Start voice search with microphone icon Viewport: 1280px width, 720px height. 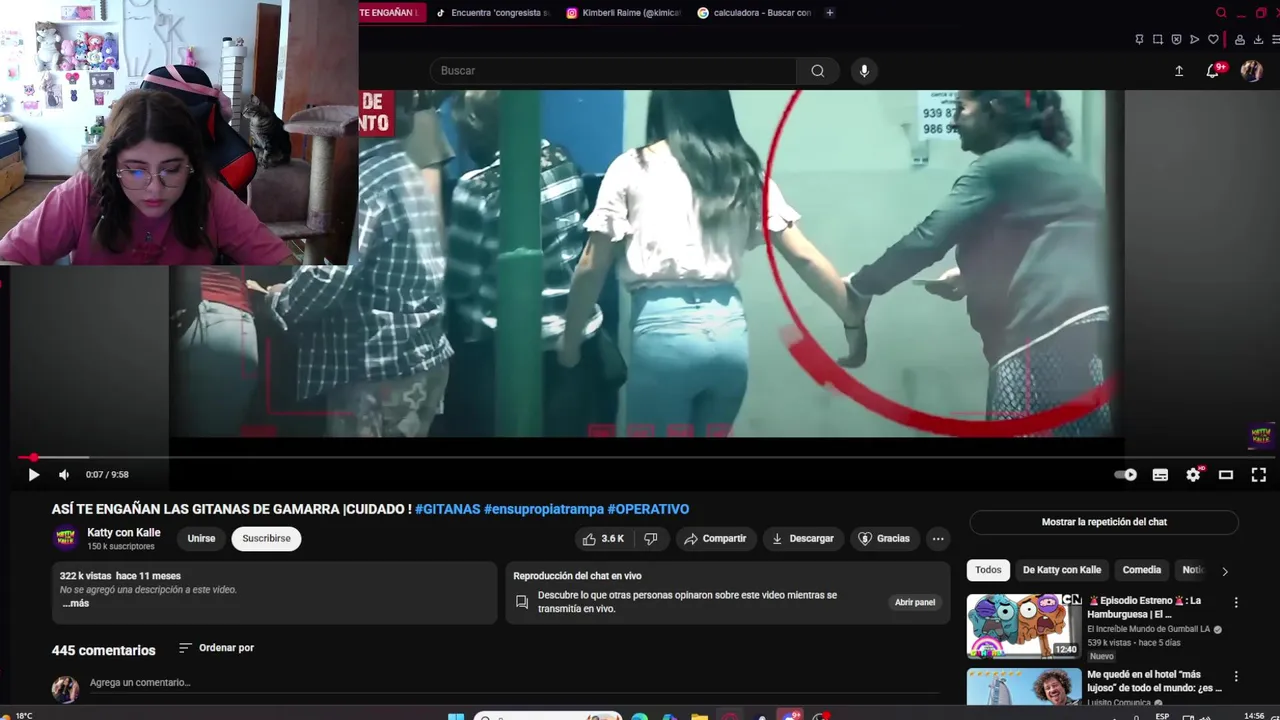coord(864,71)
